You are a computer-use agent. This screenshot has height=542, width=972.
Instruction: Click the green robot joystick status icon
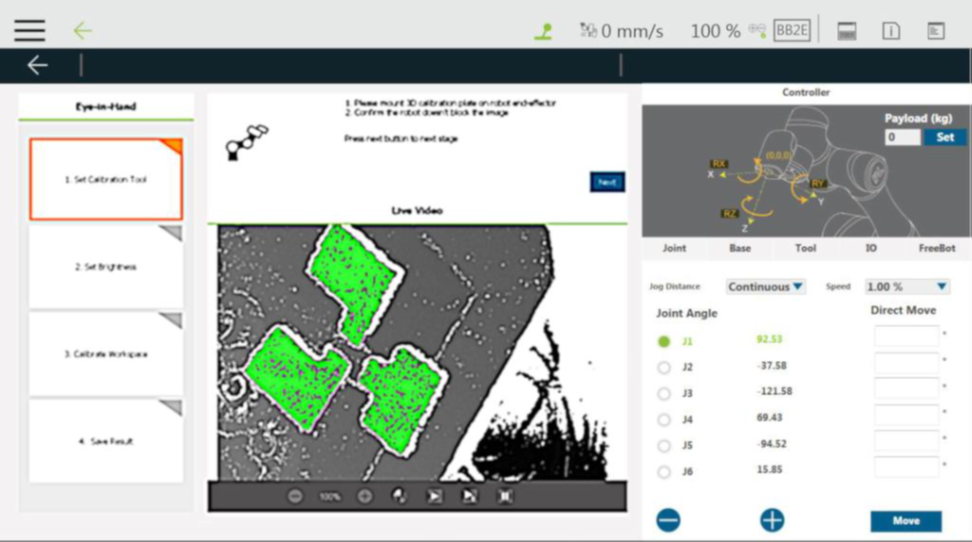pos(543,31)
